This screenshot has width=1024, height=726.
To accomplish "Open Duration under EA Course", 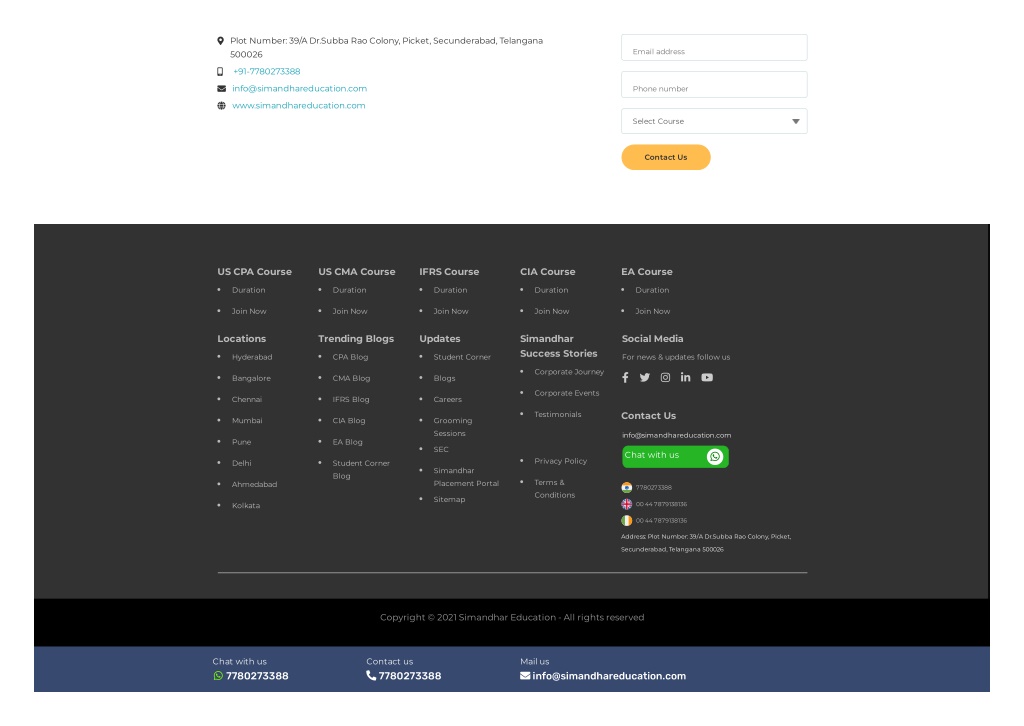I will pyautogui.click(x=652, y=290).
